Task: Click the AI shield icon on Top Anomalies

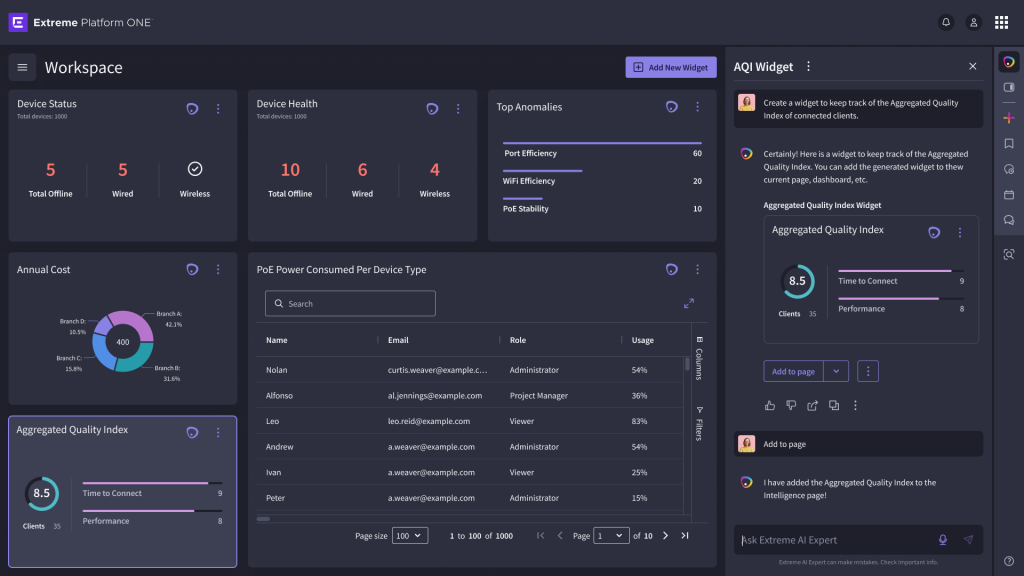Action: [671, 106]
